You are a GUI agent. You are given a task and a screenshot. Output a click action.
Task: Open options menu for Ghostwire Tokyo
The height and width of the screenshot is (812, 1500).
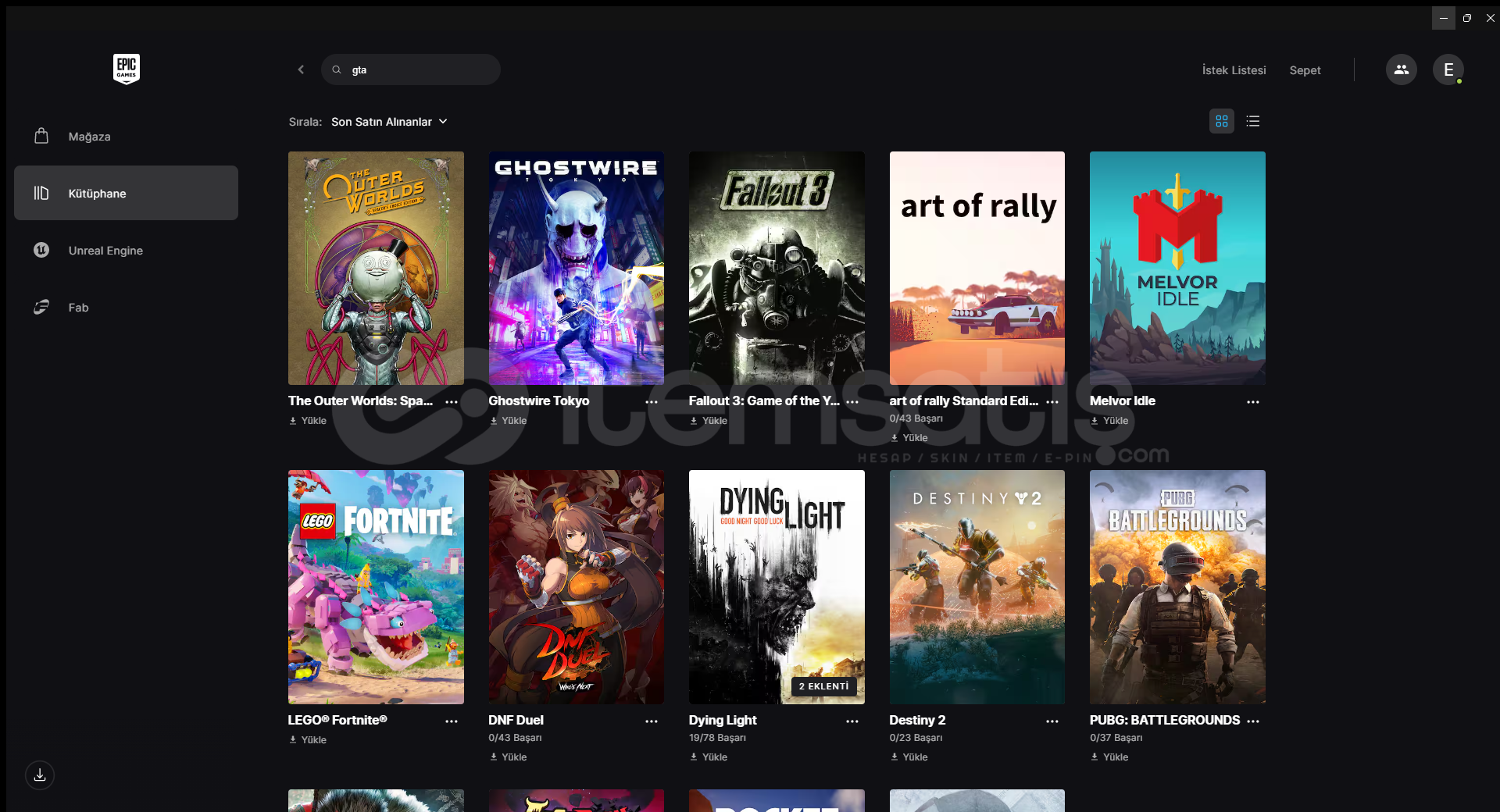click(x=652, y=401)
